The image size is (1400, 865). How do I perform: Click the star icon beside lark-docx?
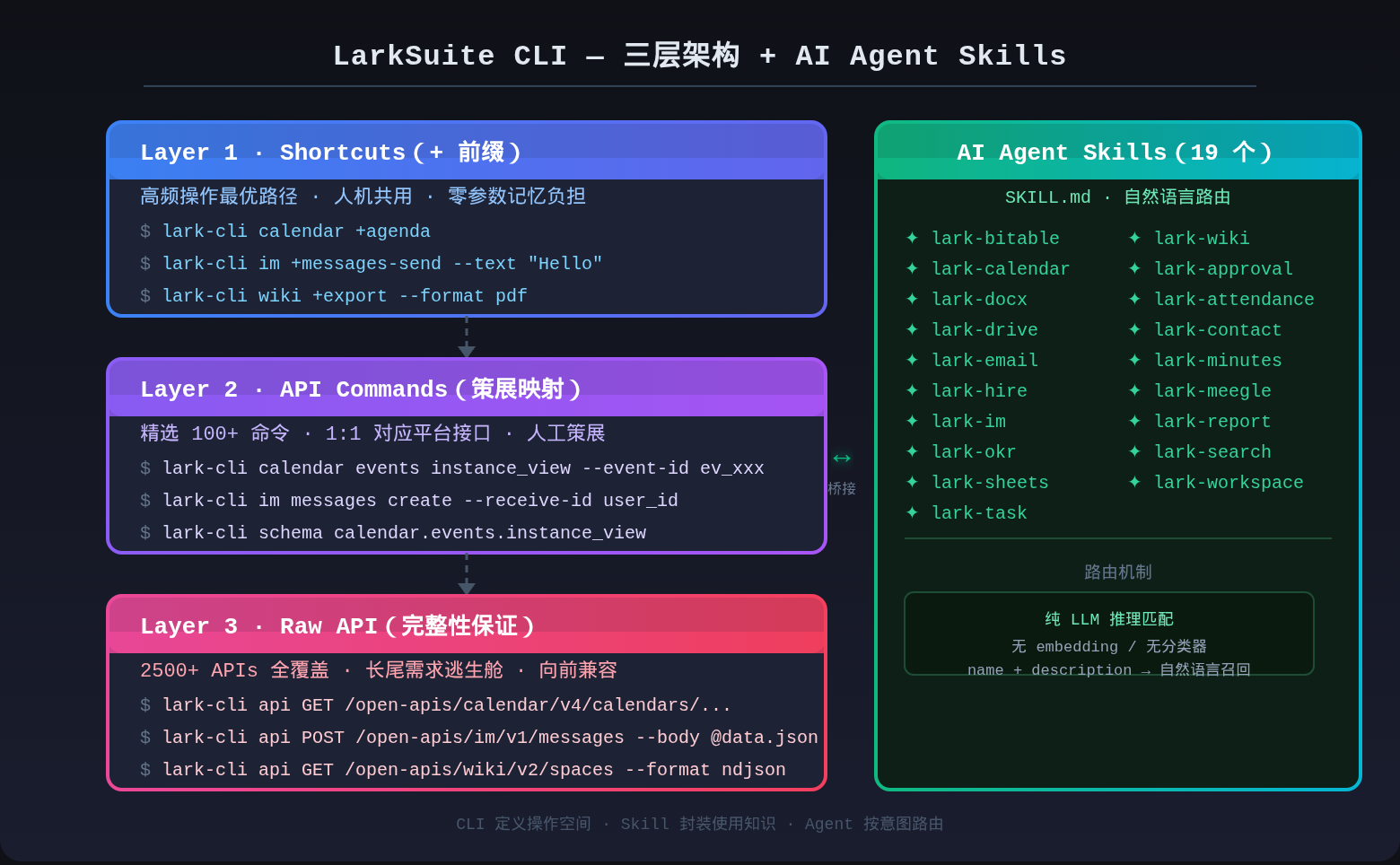coord(912,299)
